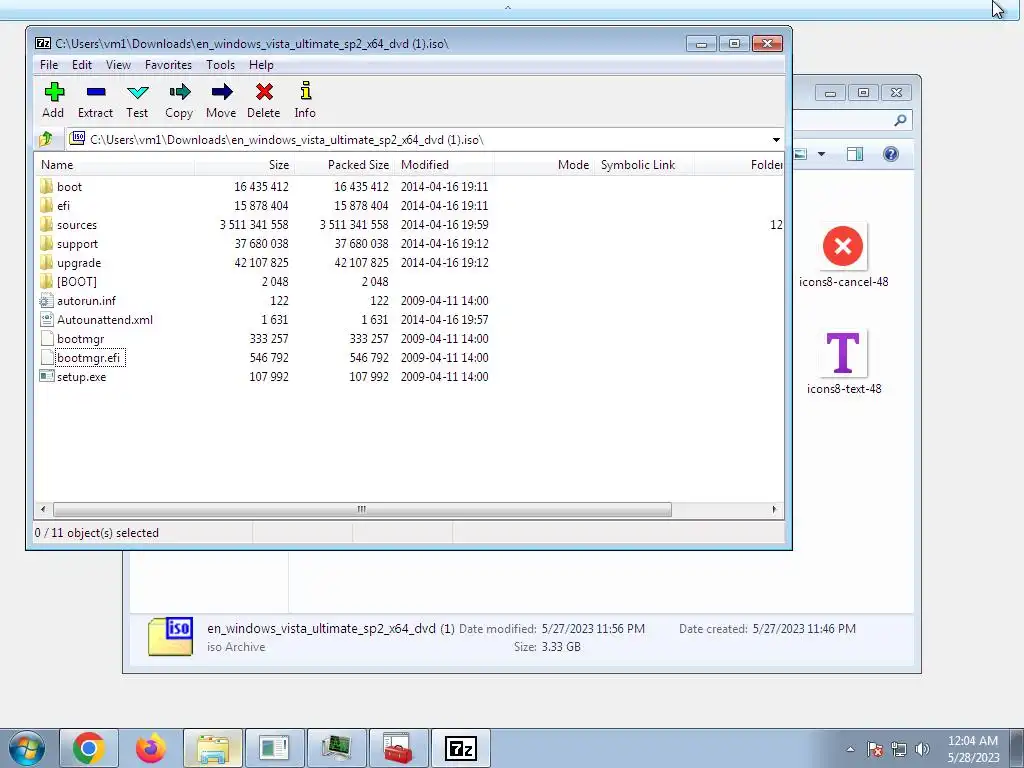The height and width of the screenshot is (768, 1024).
Task: Go up one folder level icon
Action: point(46,139)
